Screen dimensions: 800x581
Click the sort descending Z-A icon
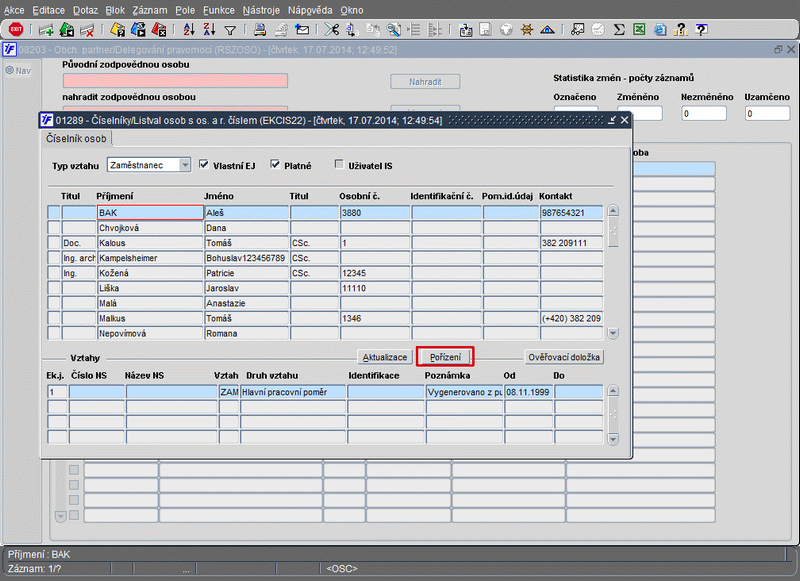point(209,30)
